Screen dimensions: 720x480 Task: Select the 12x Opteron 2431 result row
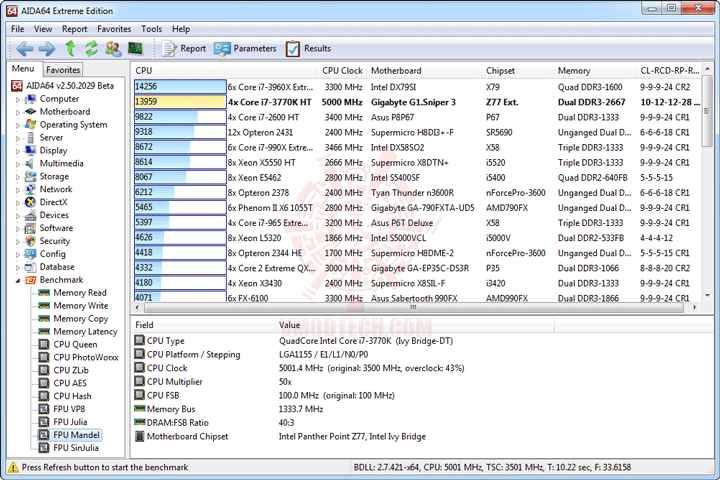tap(417, 132)
